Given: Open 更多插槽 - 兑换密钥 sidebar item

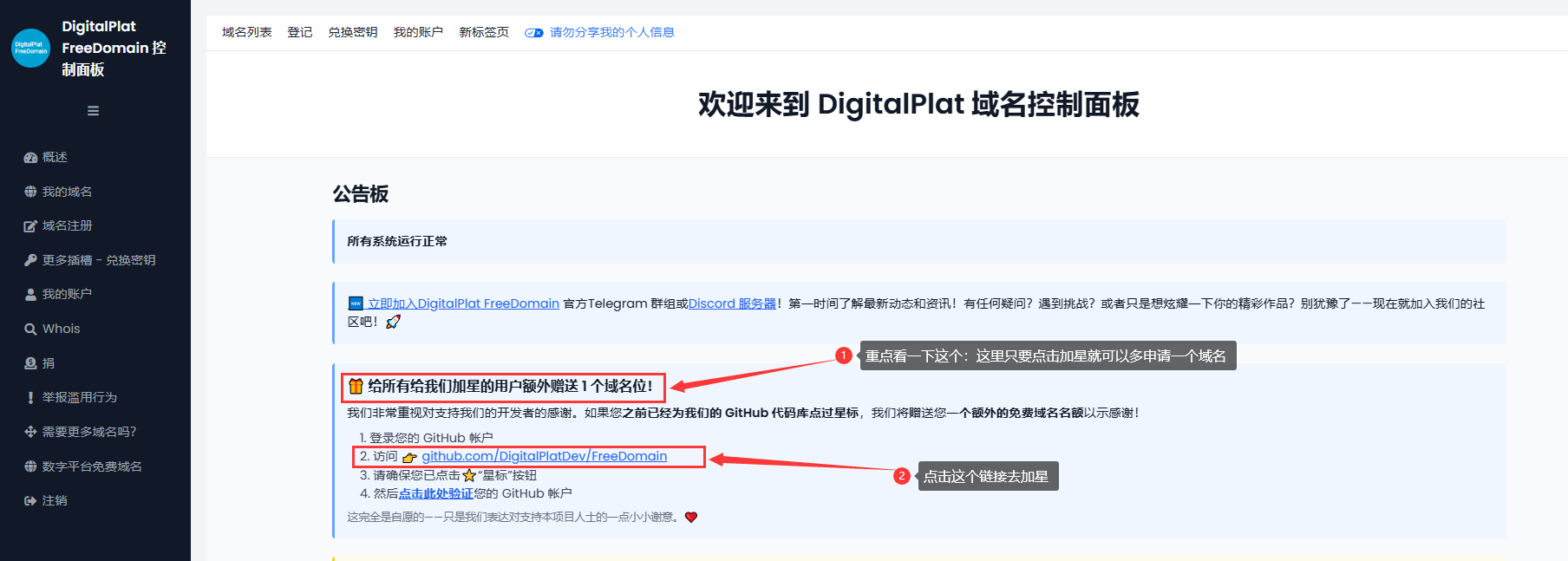Looking at the screenshot, I should pos(99,260).
